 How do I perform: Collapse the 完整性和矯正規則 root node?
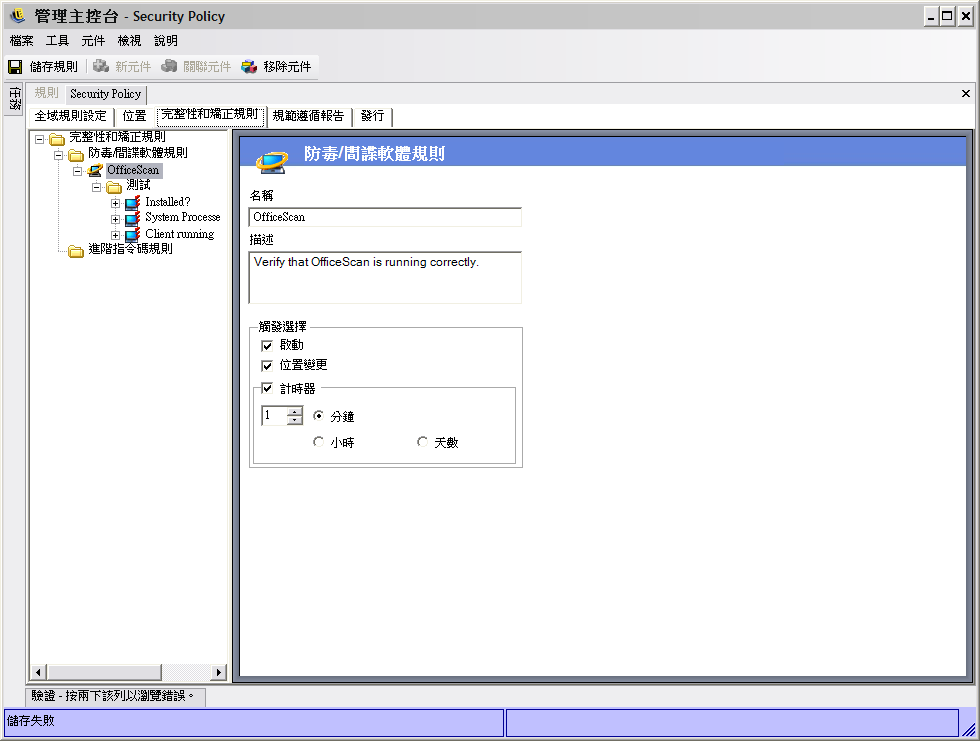click(39, 139)
